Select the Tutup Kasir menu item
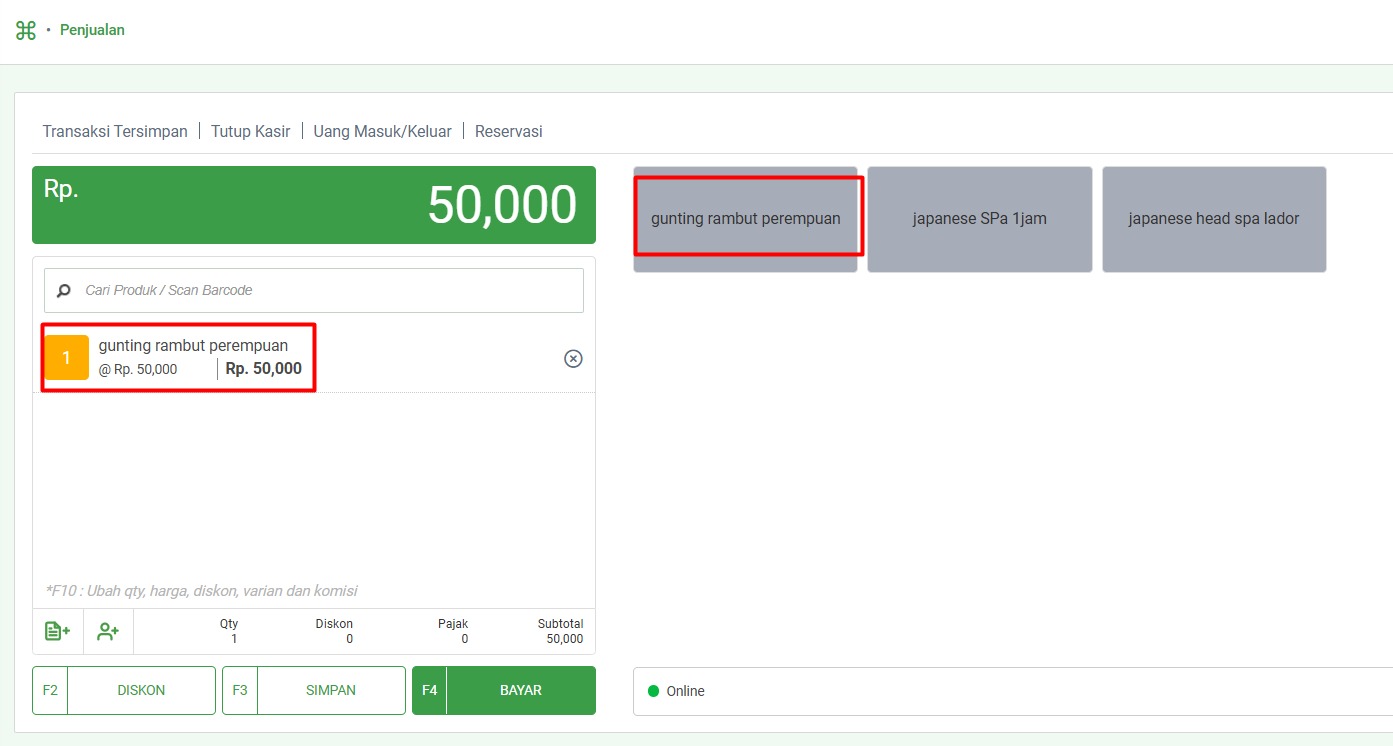Screen dimensions: 1393x746 (250, 131)
